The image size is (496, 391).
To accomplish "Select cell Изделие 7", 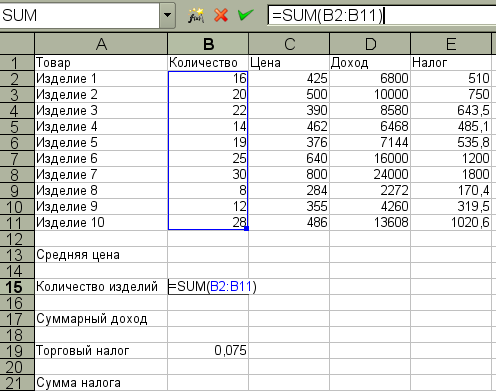I will tap(101, 175).
